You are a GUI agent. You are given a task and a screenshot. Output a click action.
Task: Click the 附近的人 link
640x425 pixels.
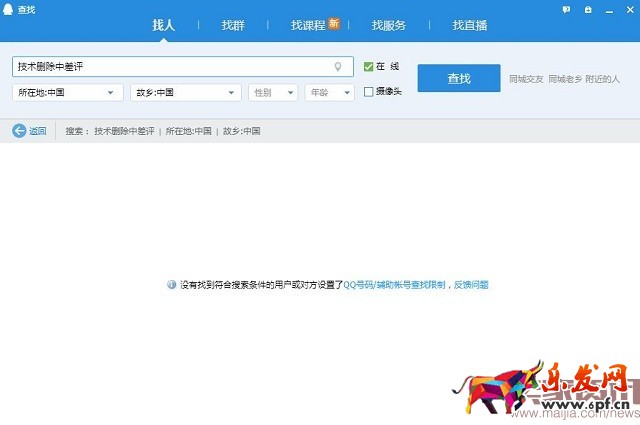(602, 79)
